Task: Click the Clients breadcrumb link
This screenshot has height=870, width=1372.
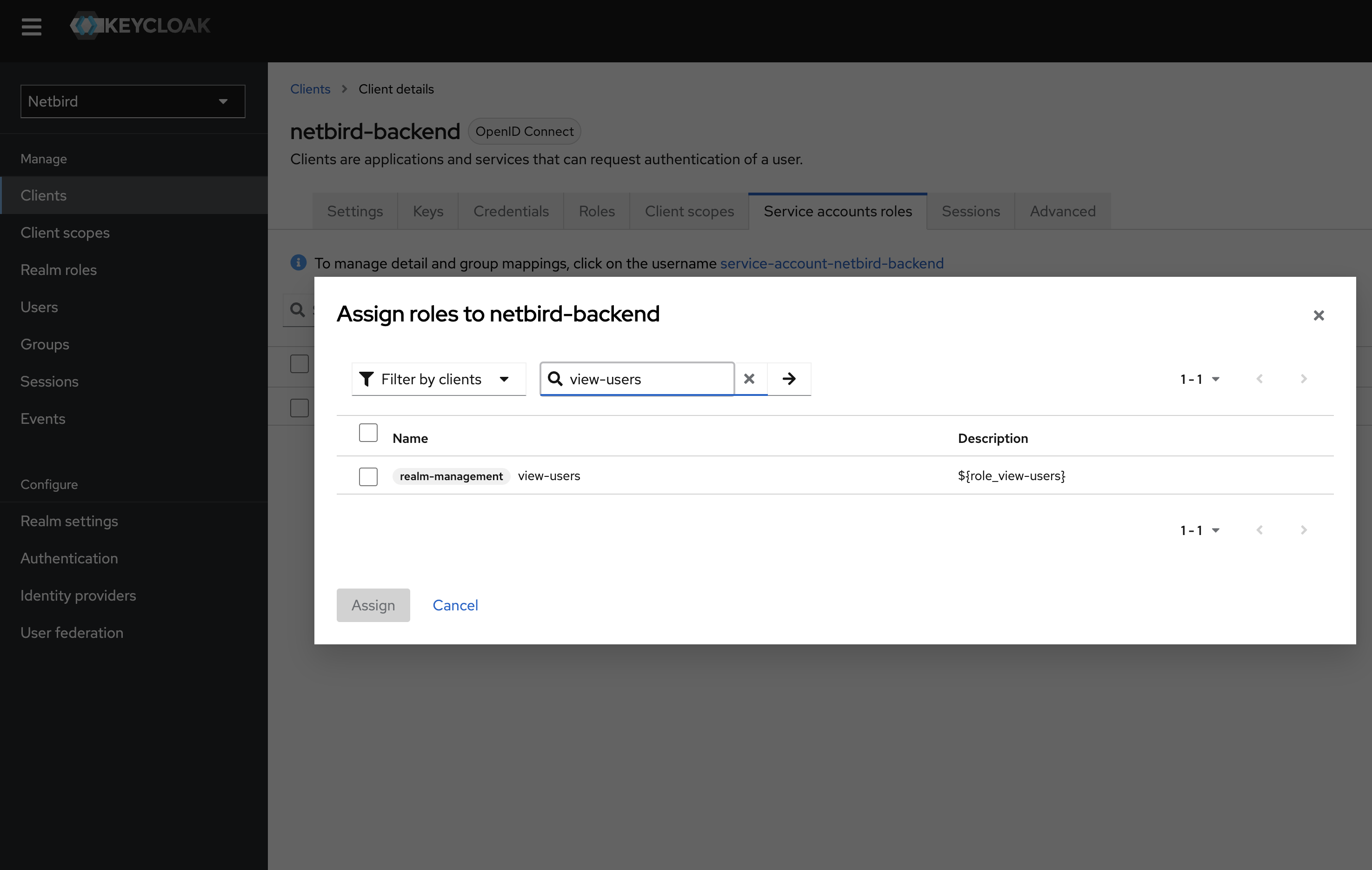Action: [310, 89]
